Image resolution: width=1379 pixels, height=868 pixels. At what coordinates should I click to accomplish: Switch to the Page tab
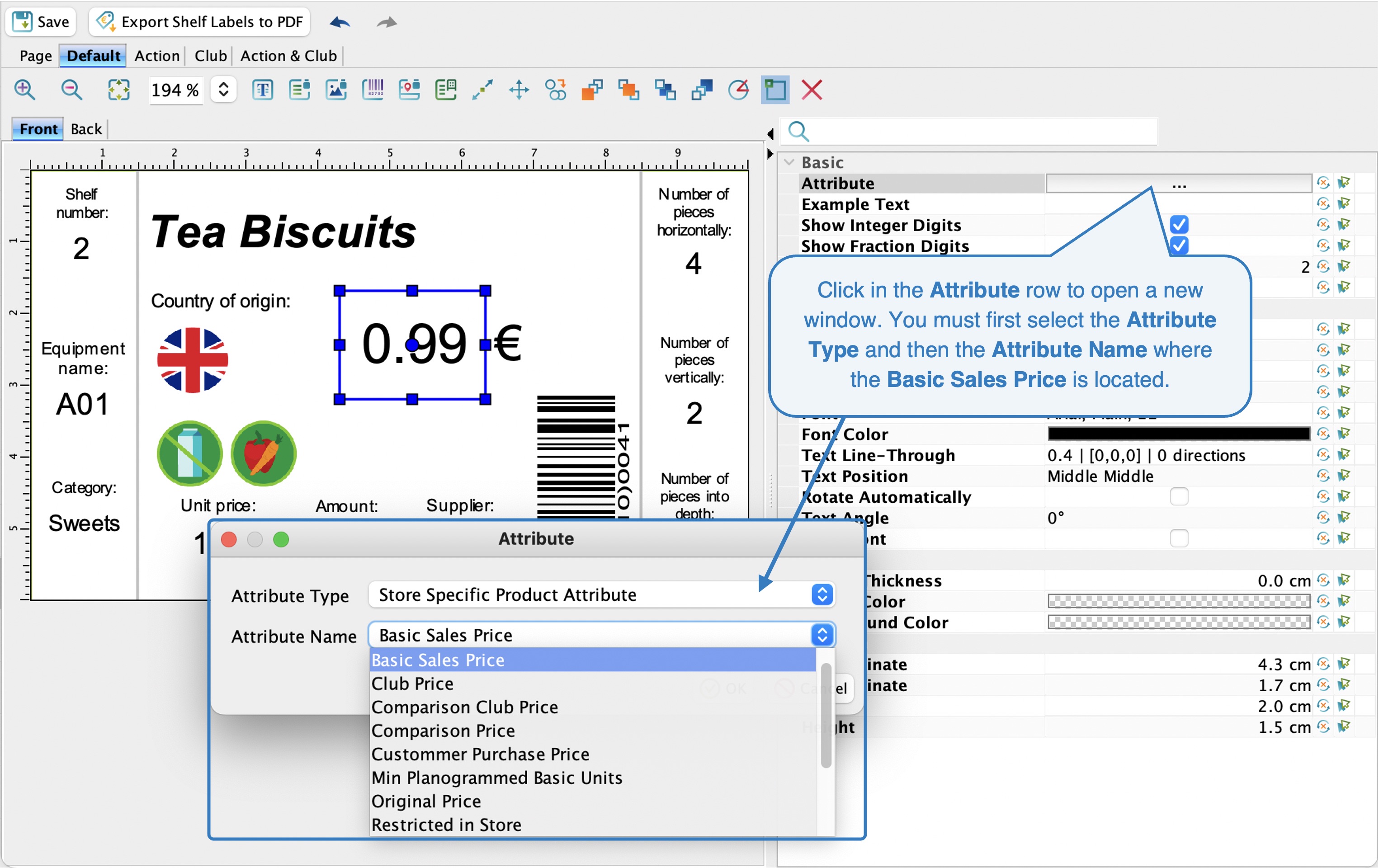36,56
